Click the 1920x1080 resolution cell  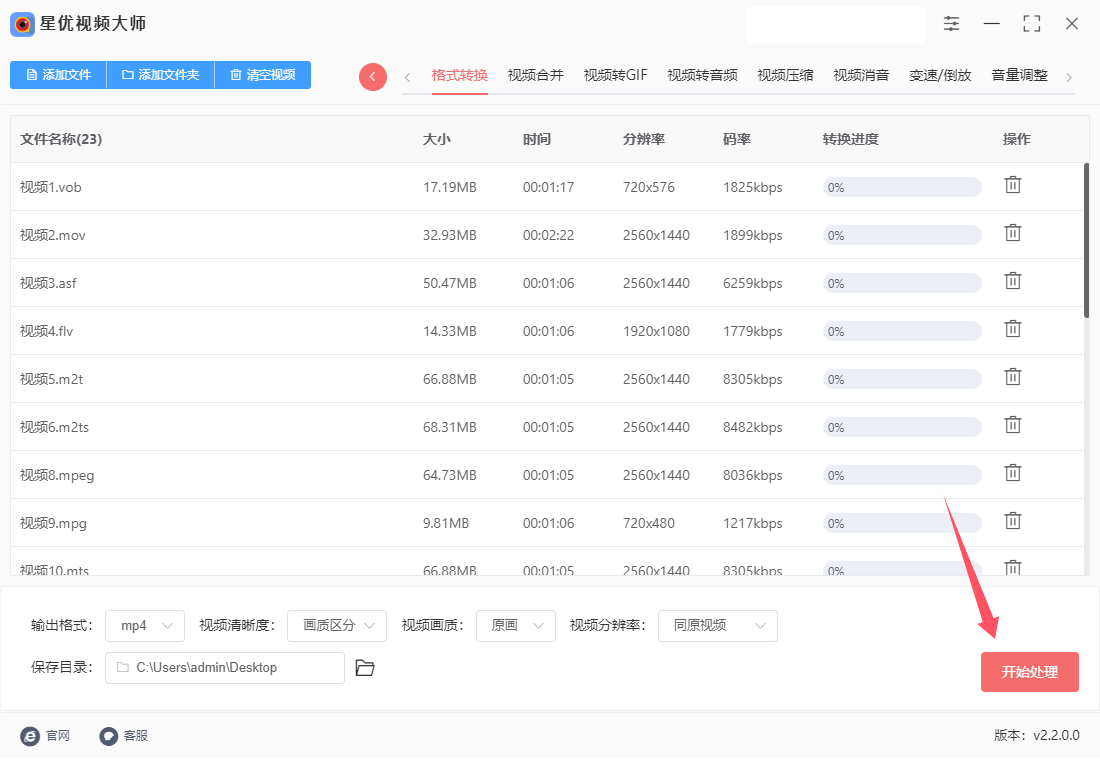tap(656, 331)
